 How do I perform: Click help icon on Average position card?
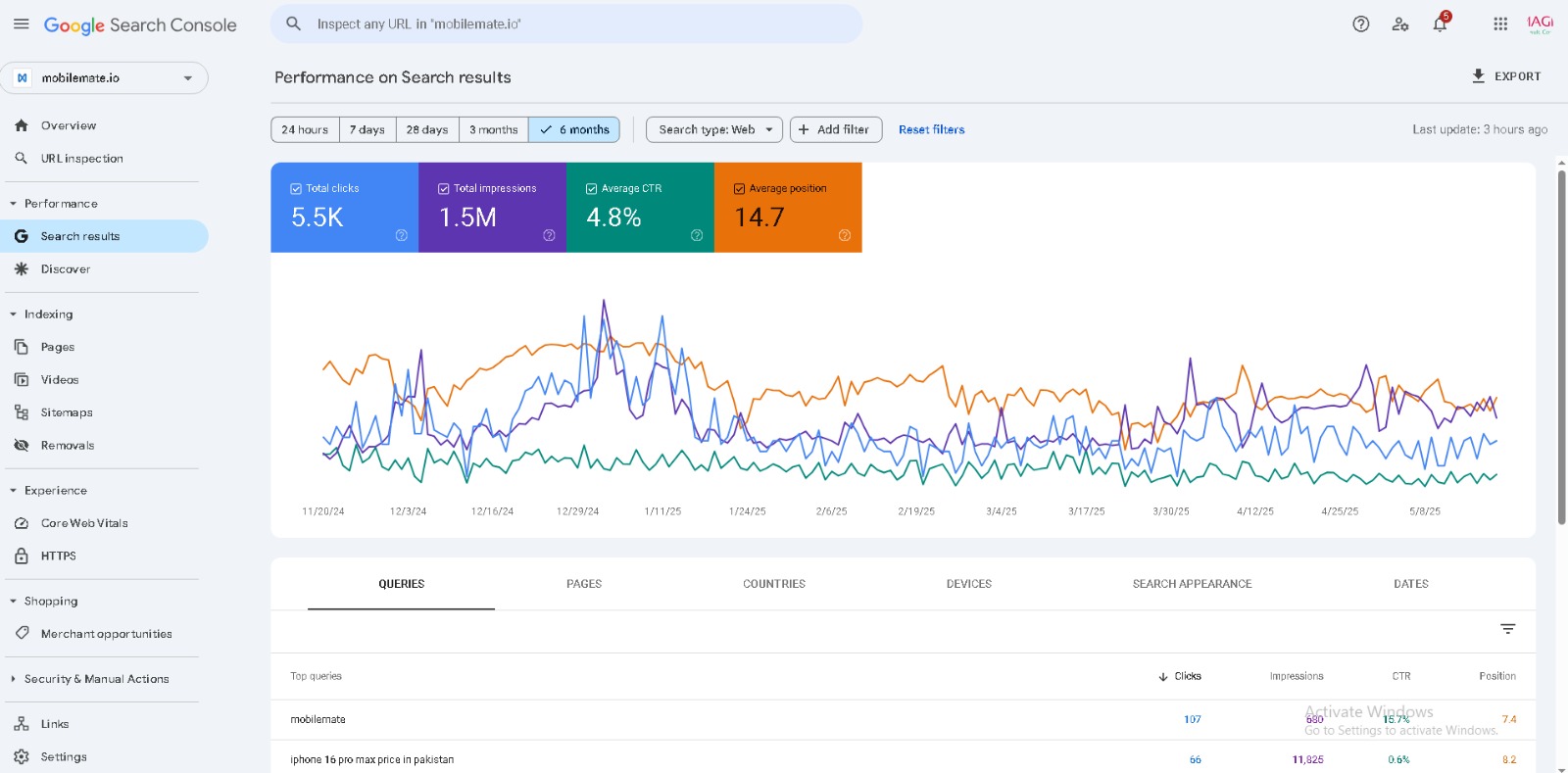pyautogui.click(x=845, y=235)
